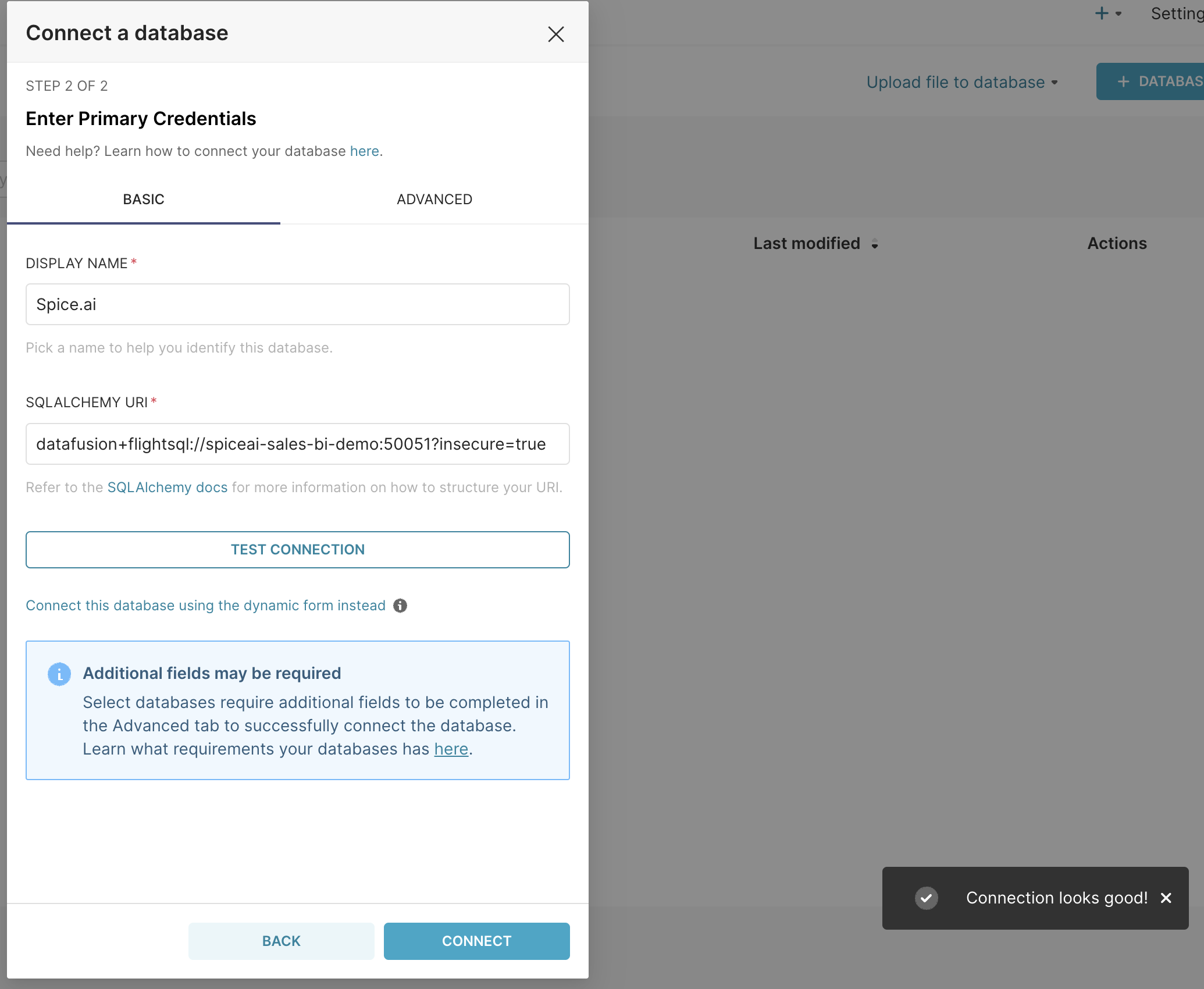Sort by Last modified column arrows
The width and height of the screenshot is (1204, 989).
(874, 244)
